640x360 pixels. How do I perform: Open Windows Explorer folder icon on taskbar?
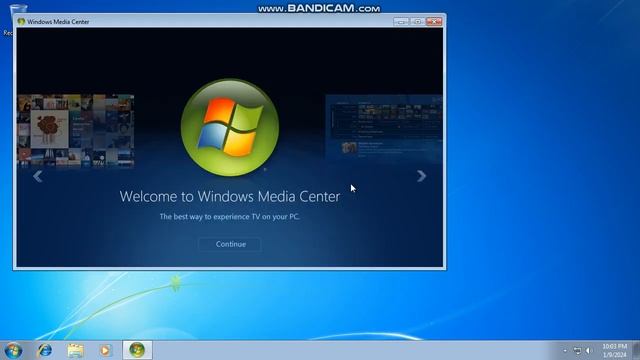(75, 350)
